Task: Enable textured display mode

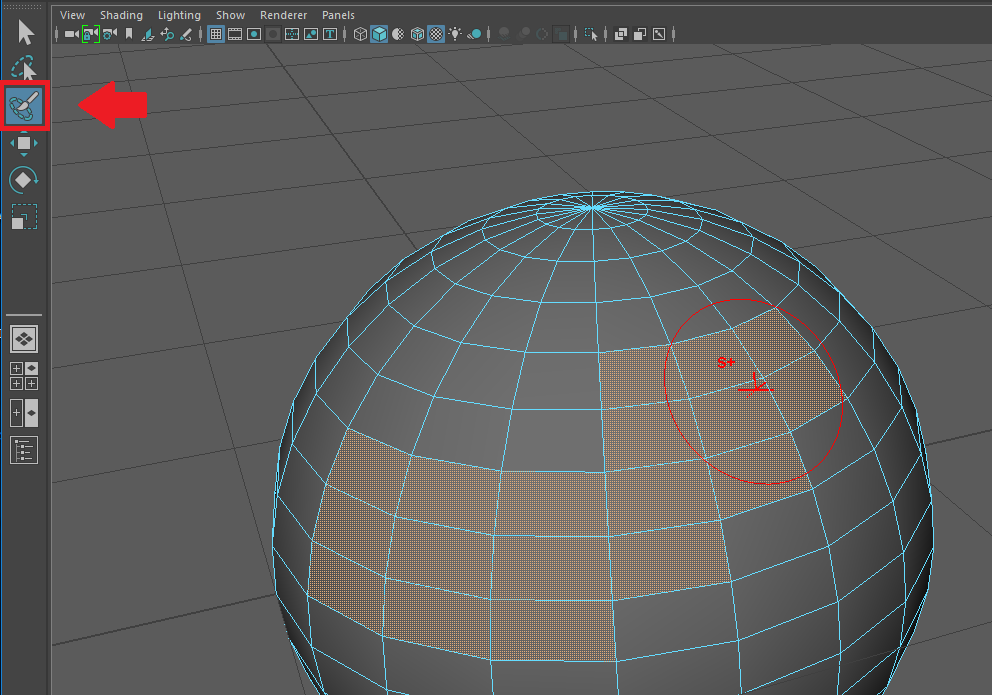Action: [x=437, y=34]
